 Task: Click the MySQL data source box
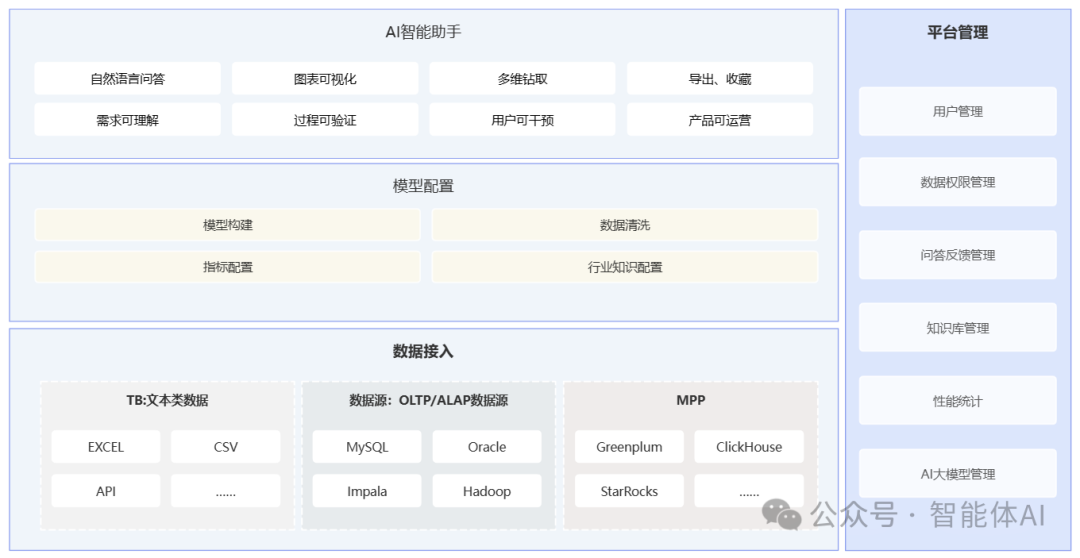367,447
